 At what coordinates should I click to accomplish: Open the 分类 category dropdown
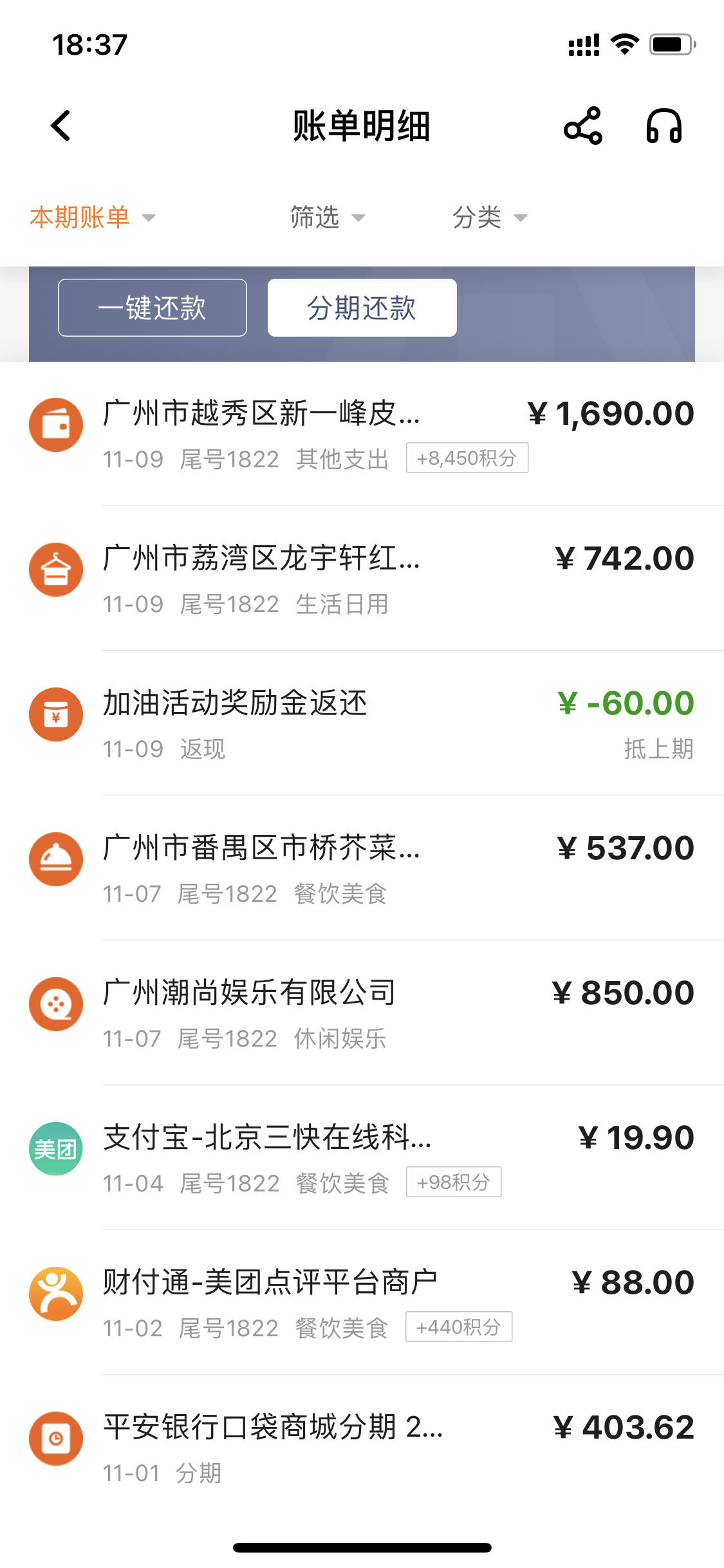tap(490, 218)
